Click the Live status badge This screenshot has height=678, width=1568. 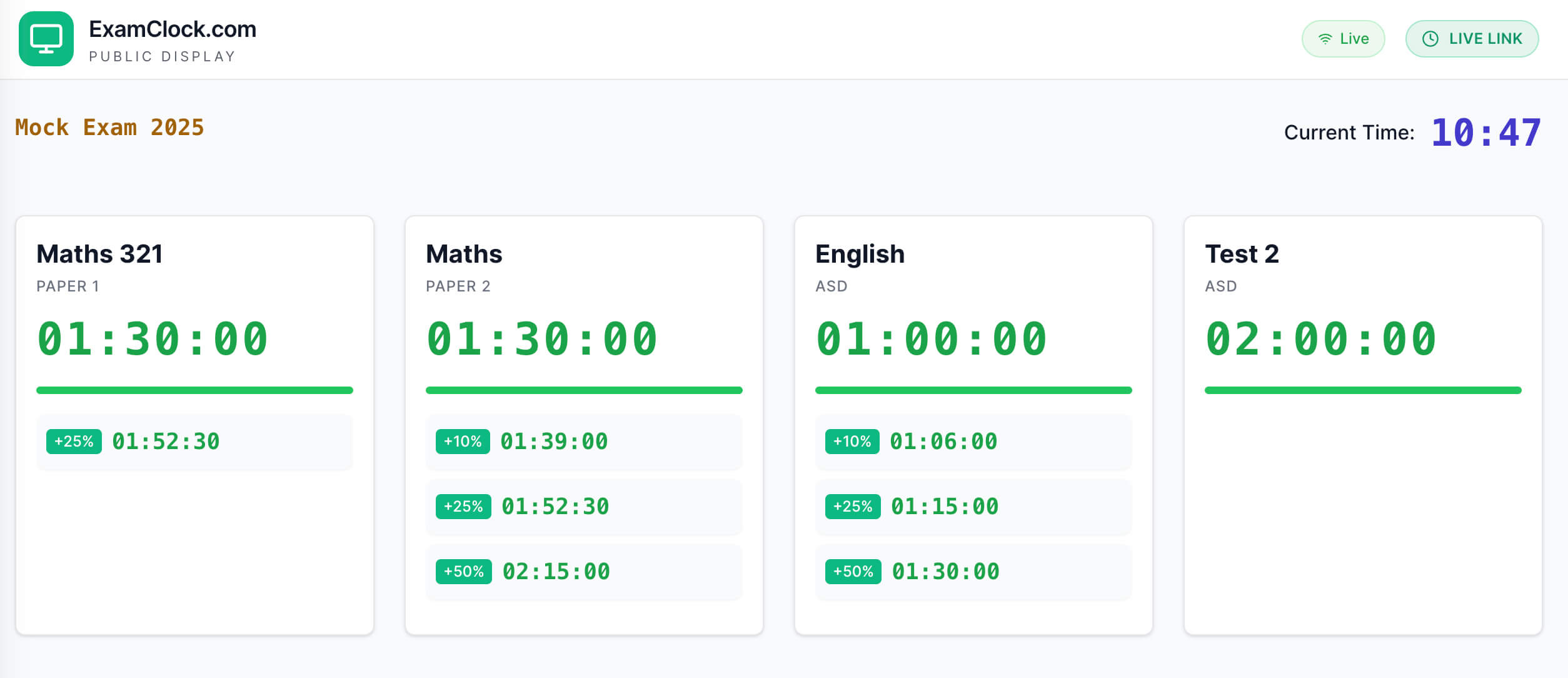pos(1343,39)
